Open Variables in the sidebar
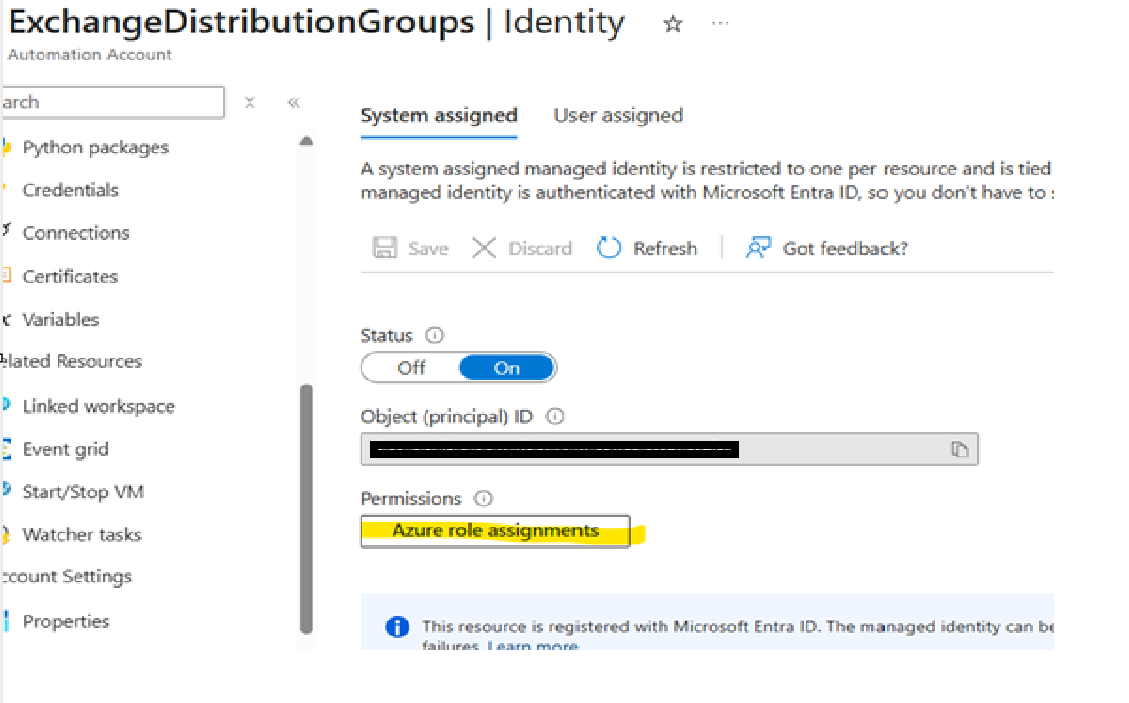The width and height of the screenshot is (1129, 703). pyautogui.click(x=60, y=320)
